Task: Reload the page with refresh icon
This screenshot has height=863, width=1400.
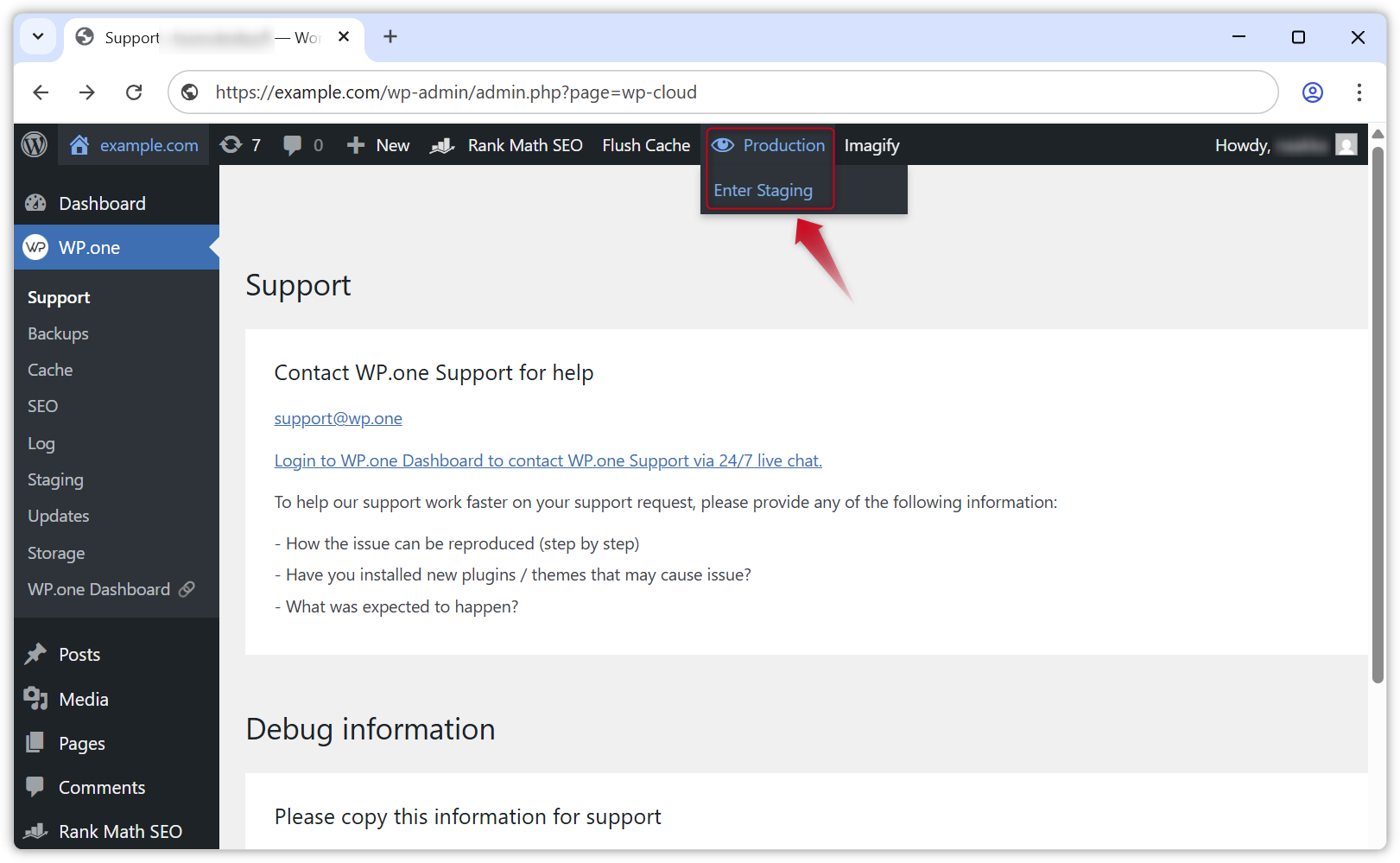Action: (x=134, y=92)
